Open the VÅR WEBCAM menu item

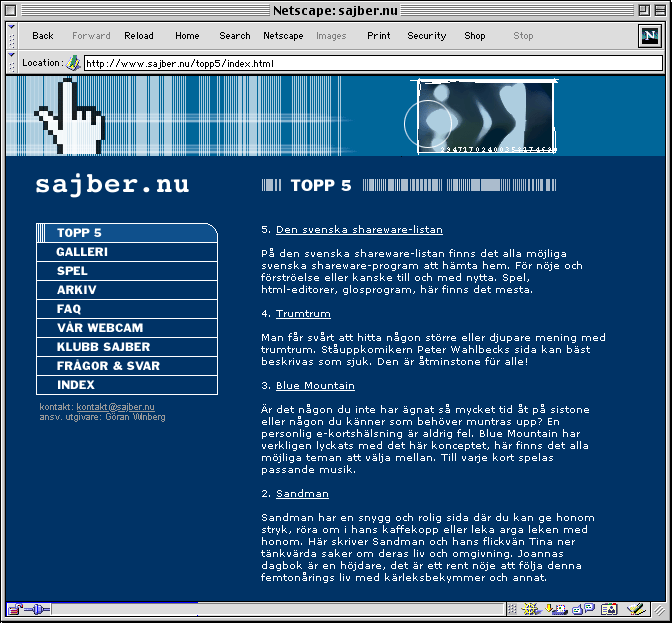100,328
